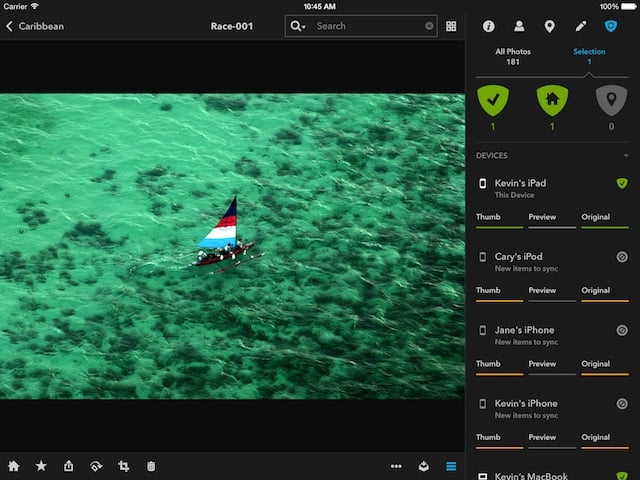Open the Edit pencil panel
640x480 pixels.
[x=580, y=26]
